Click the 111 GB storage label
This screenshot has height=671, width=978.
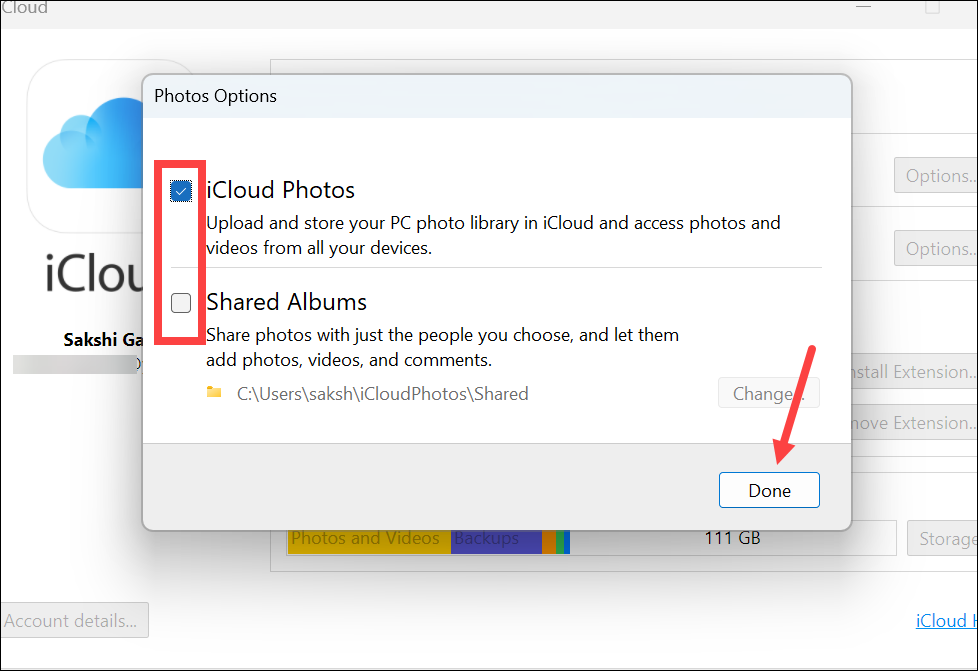(x=732, y=538)
